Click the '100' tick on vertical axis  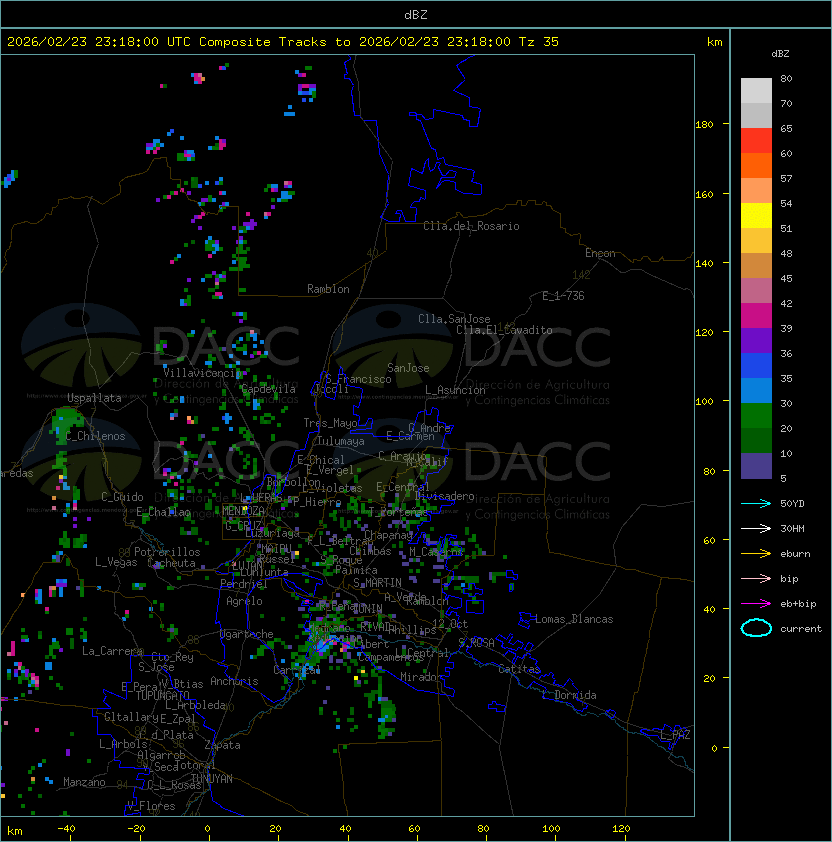[704, 402]
